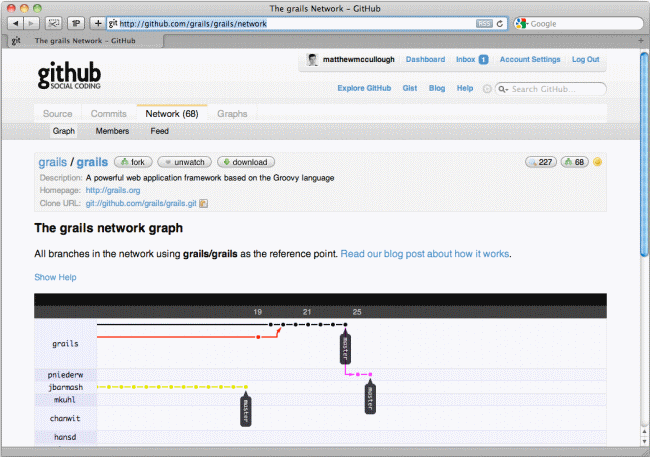Open the 1Password toolbar button
The image size is (650, 457).
(76, 24)
